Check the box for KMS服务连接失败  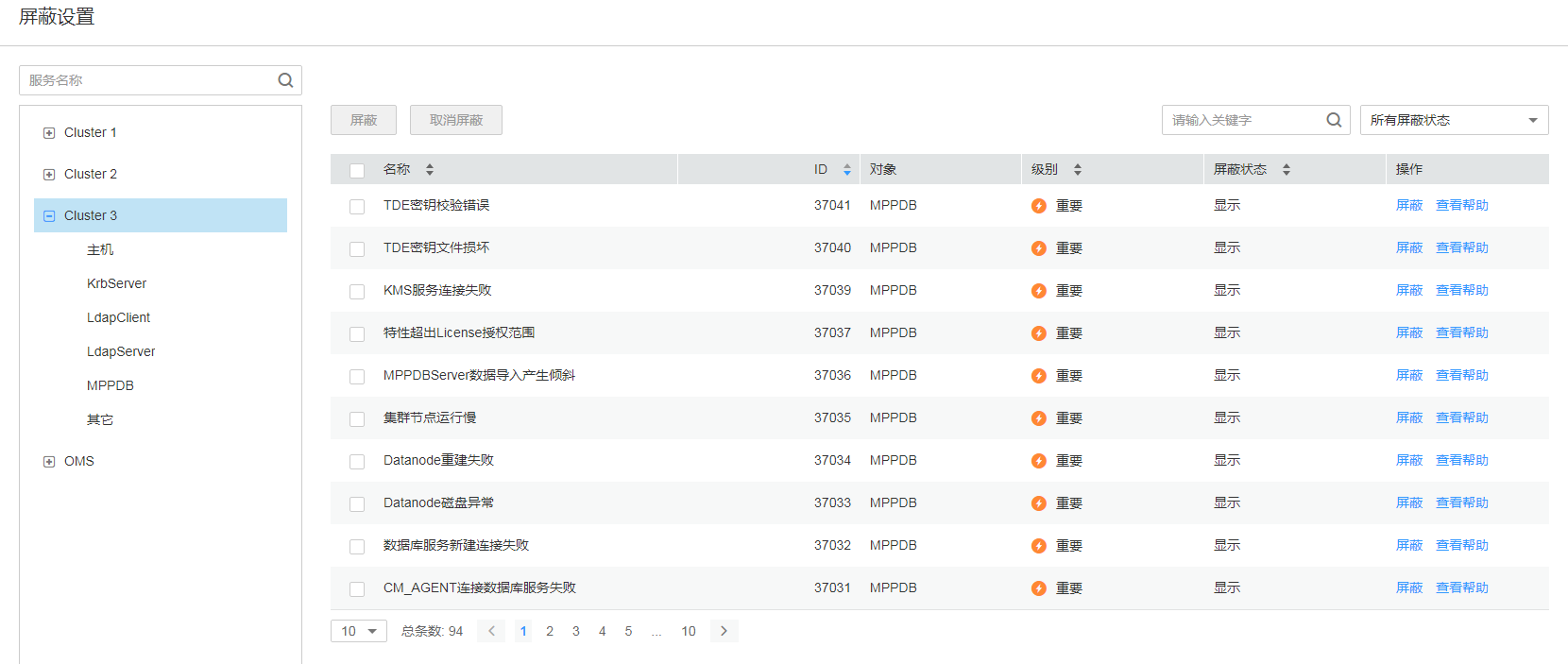357,292
